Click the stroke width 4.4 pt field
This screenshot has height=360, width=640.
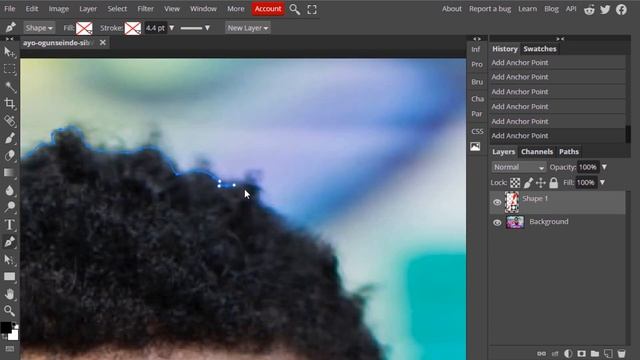click(156, 28)
